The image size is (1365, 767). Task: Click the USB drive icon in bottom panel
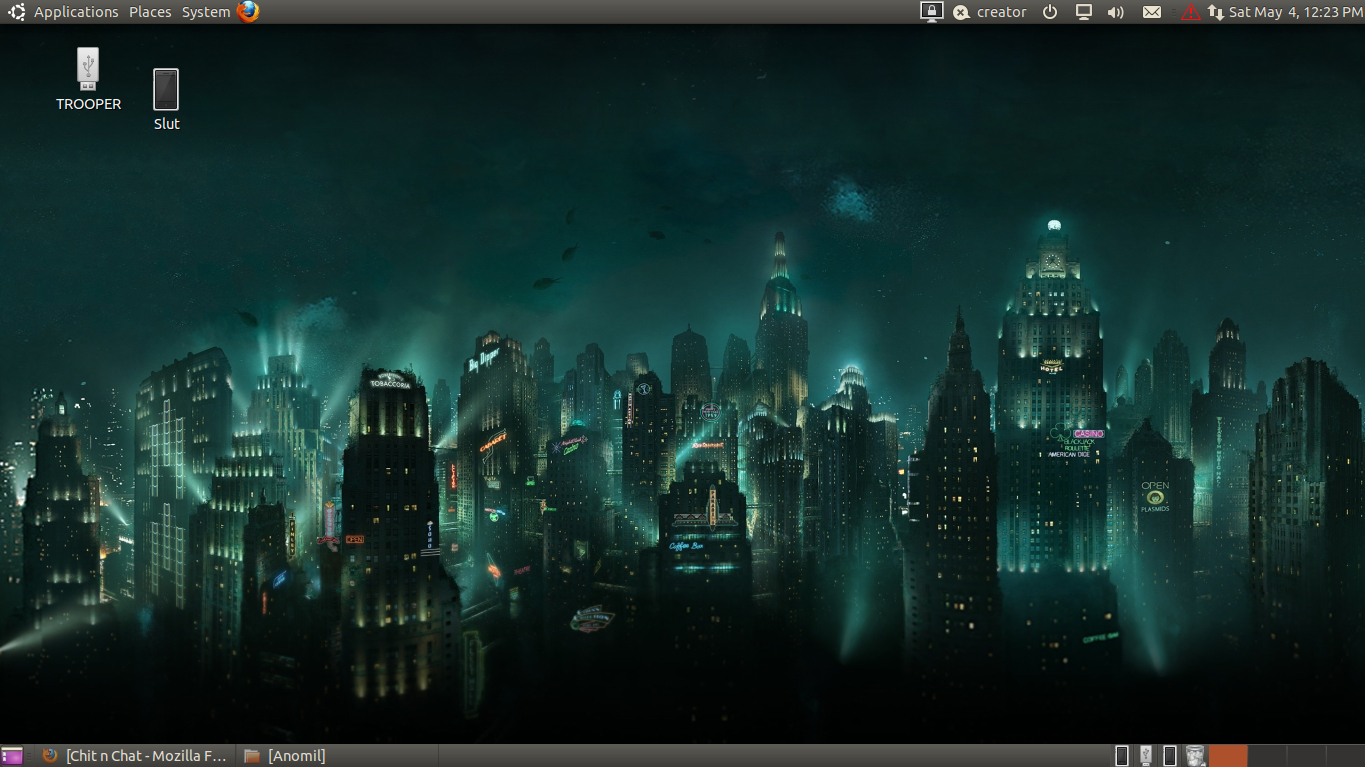coord(1146,756)
